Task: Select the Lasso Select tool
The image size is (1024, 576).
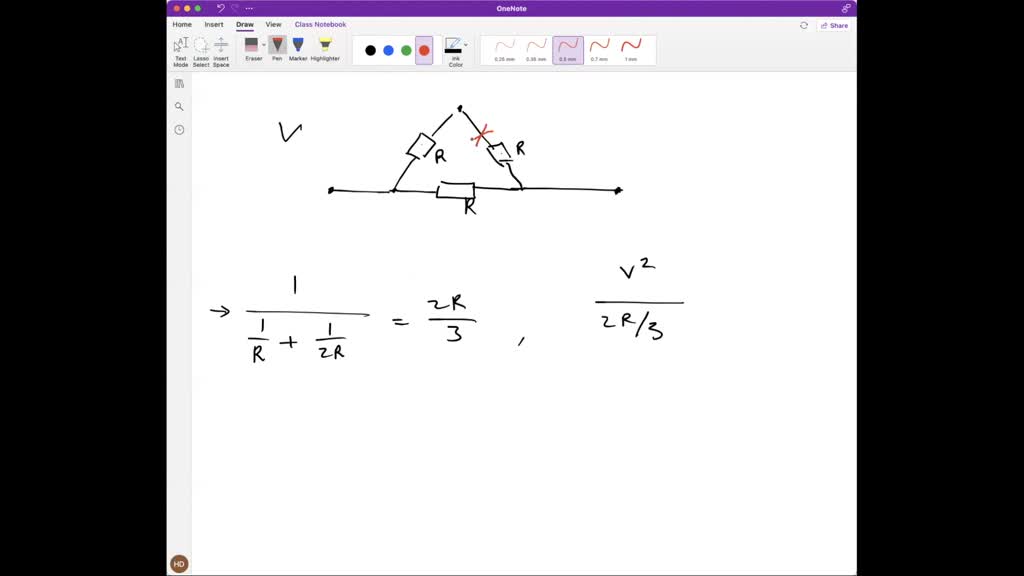Action: (x=201, y=44)
